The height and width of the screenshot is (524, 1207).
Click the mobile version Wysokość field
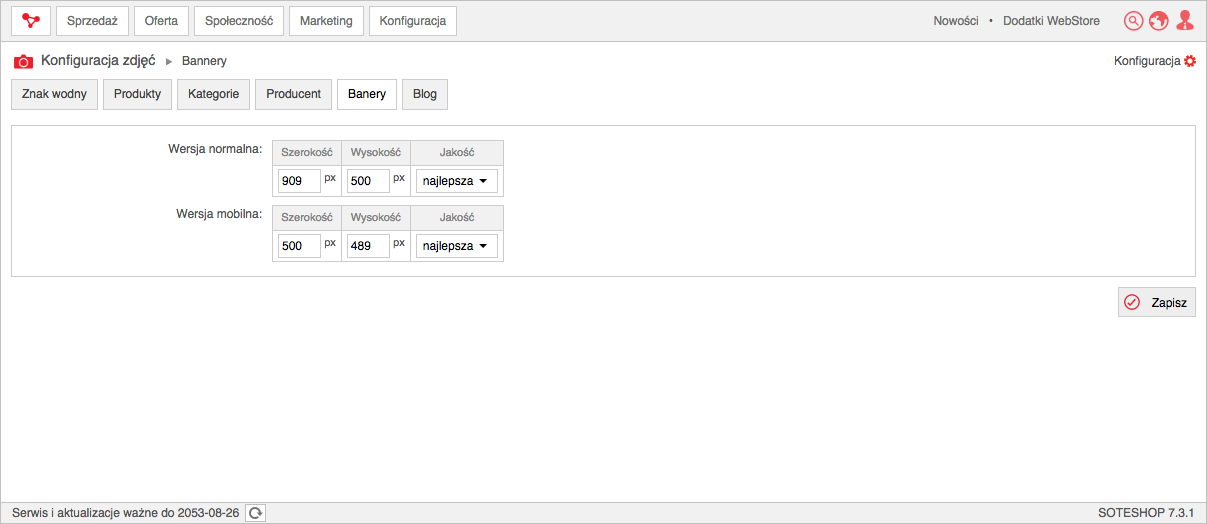click(368, 246)
